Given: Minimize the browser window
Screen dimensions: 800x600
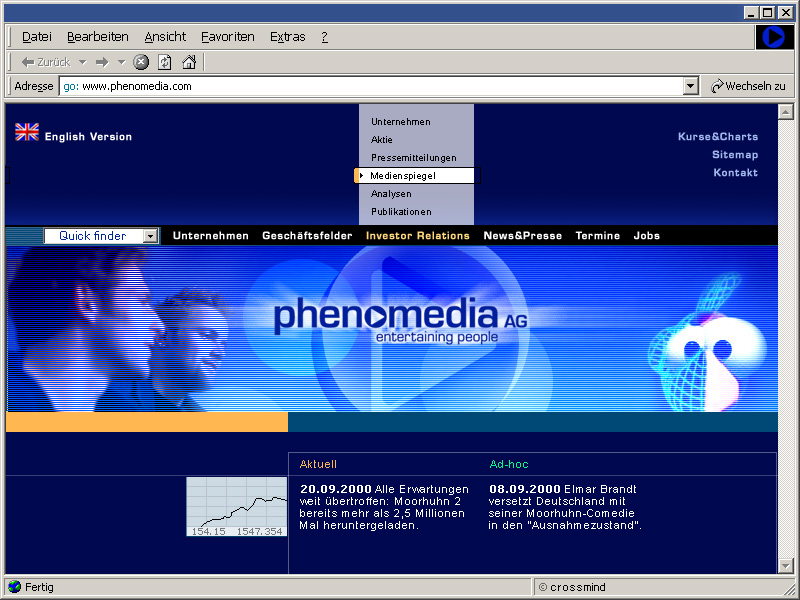Looking at the screenshot, I should pyautogui.click(x=751, y=13).
